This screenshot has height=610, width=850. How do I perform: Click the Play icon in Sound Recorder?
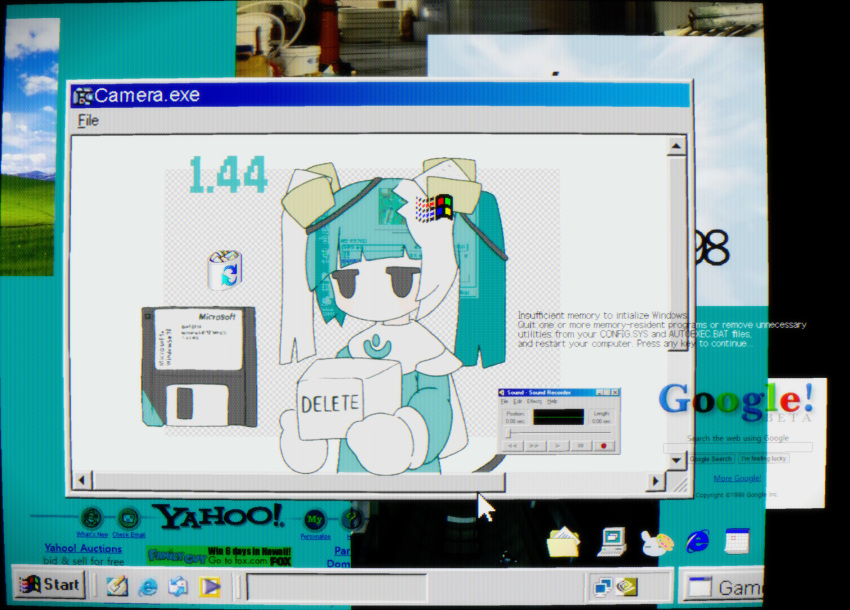point(557,445)
